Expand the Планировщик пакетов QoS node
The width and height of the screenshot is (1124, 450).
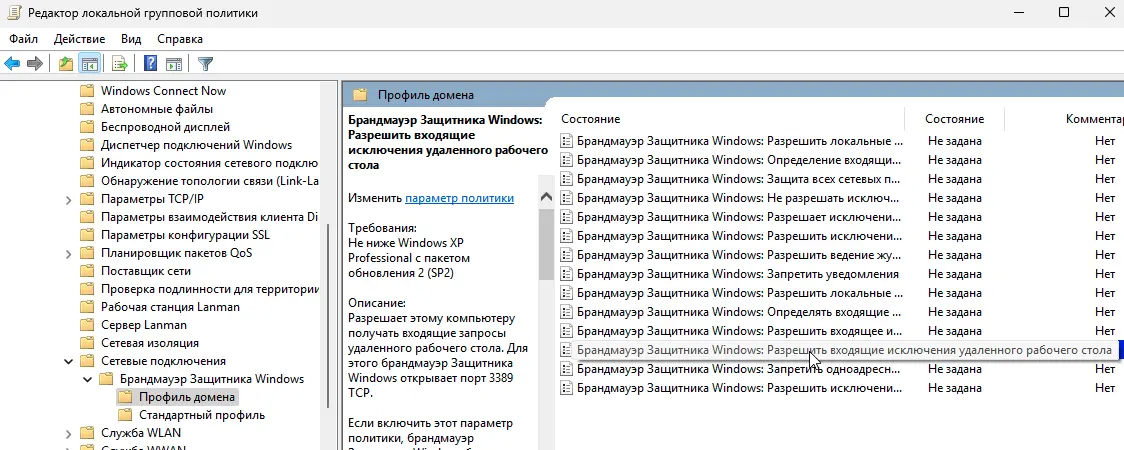(69, 253)
